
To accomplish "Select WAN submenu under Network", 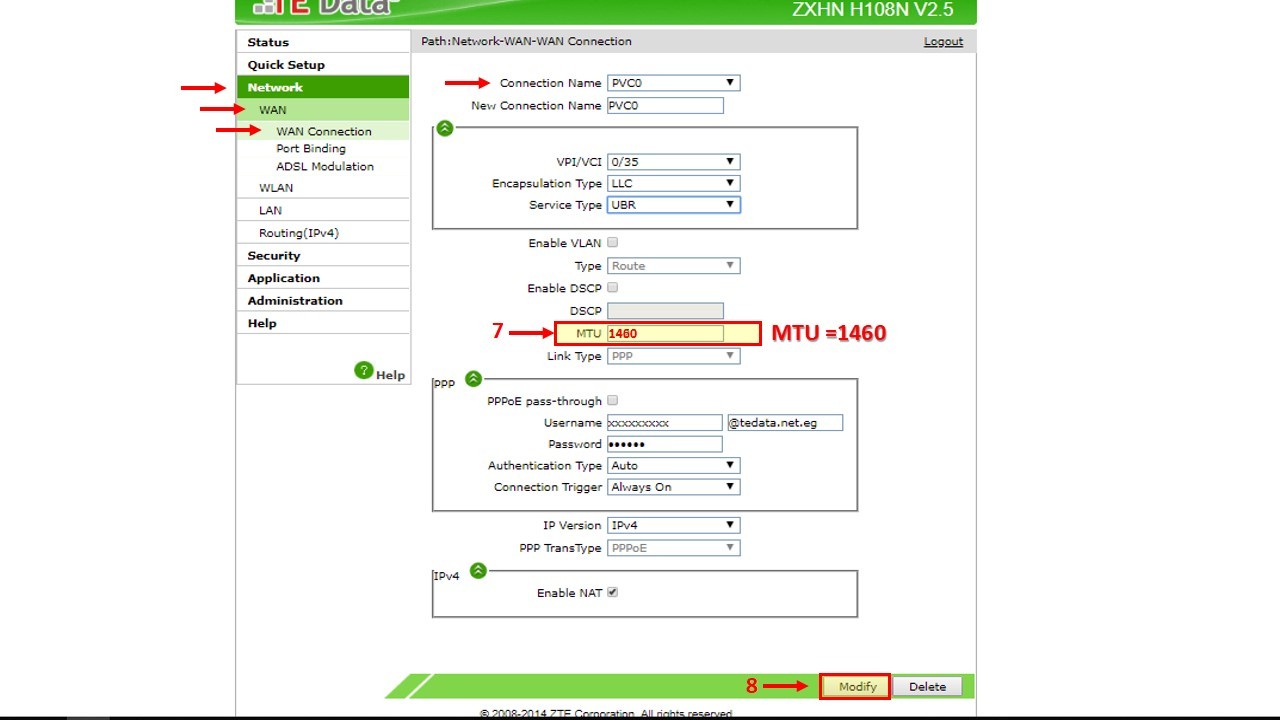I will (x=323, y=110).
